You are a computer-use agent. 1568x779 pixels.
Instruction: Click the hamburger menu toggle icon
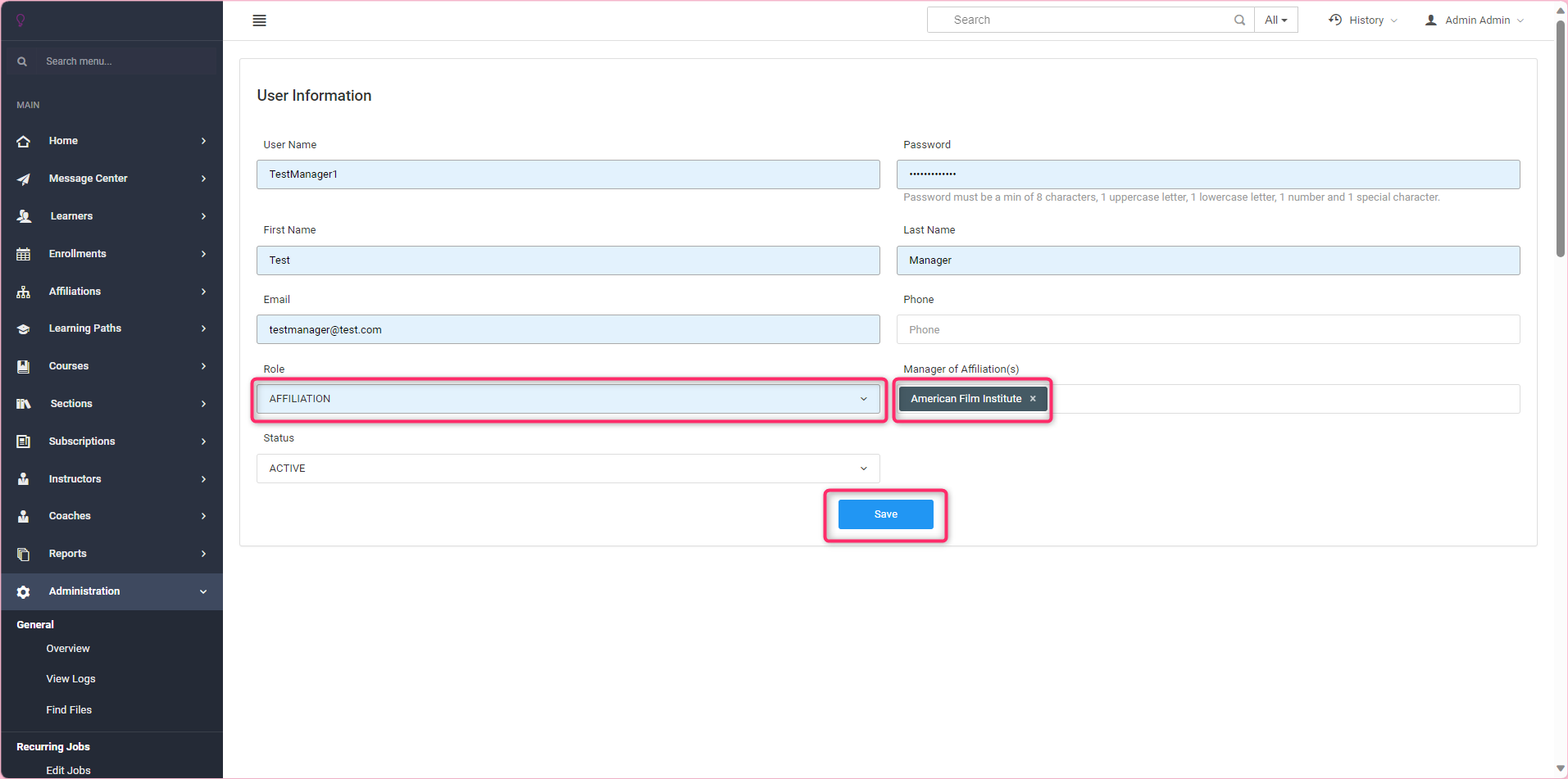(x=259, y=20)
